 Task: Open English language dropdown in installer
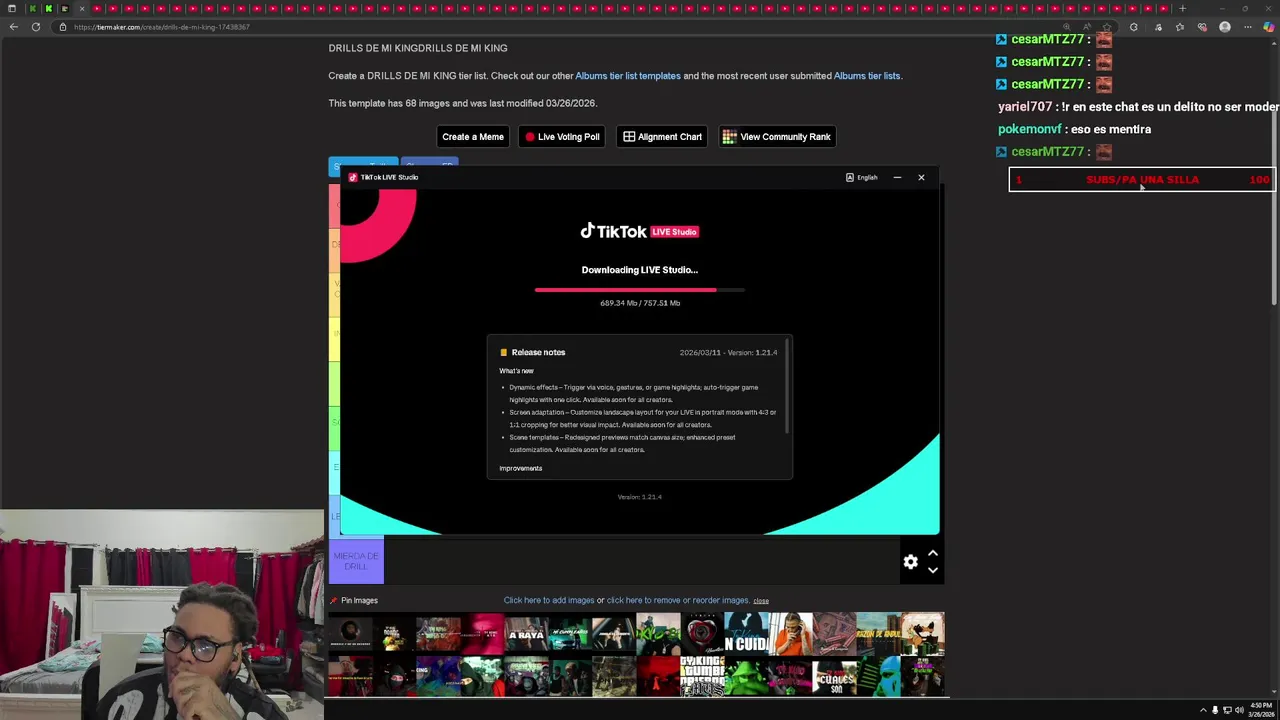pos(862,178)
